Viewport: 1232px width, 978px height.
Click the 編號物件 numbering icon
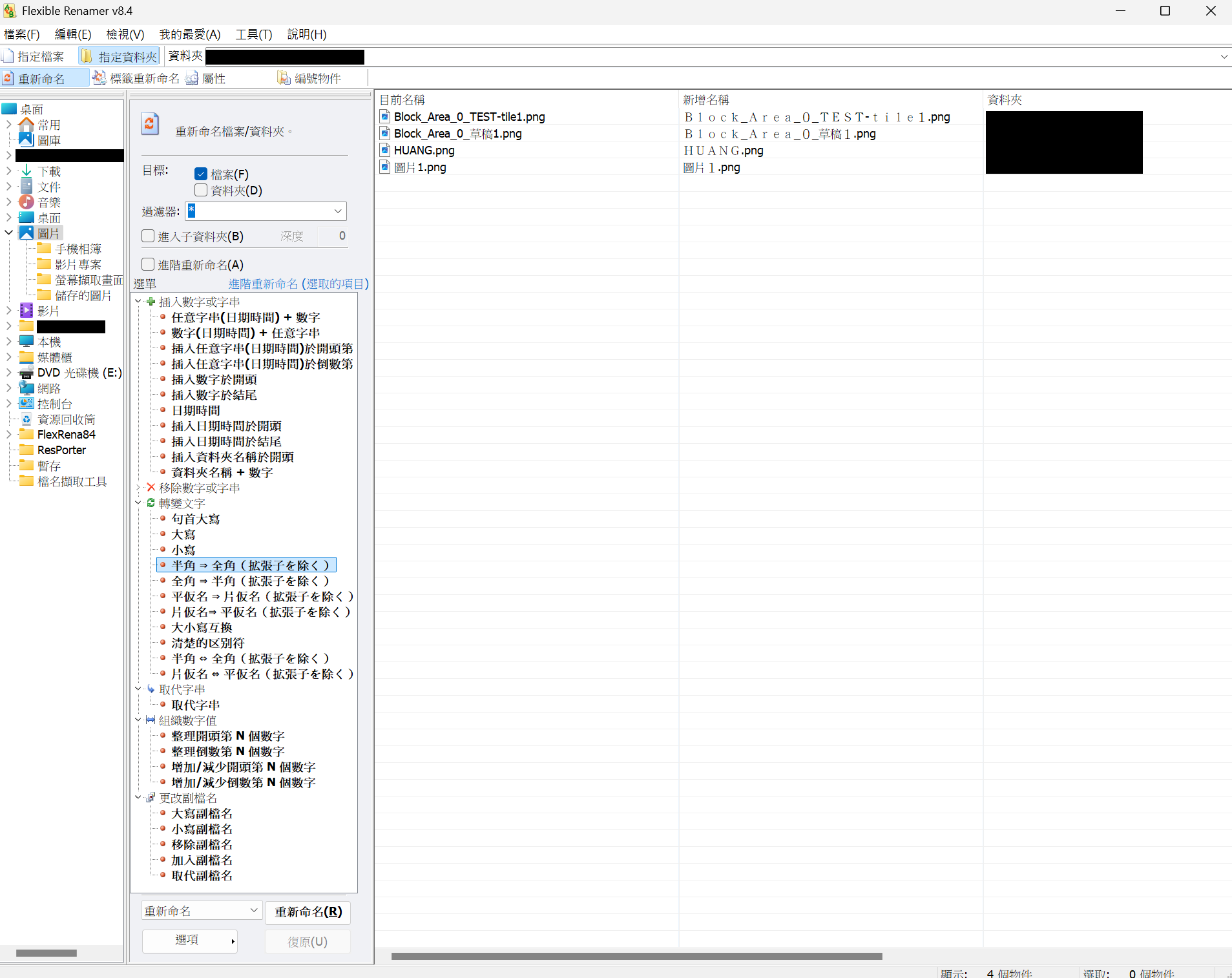[284, 78]
